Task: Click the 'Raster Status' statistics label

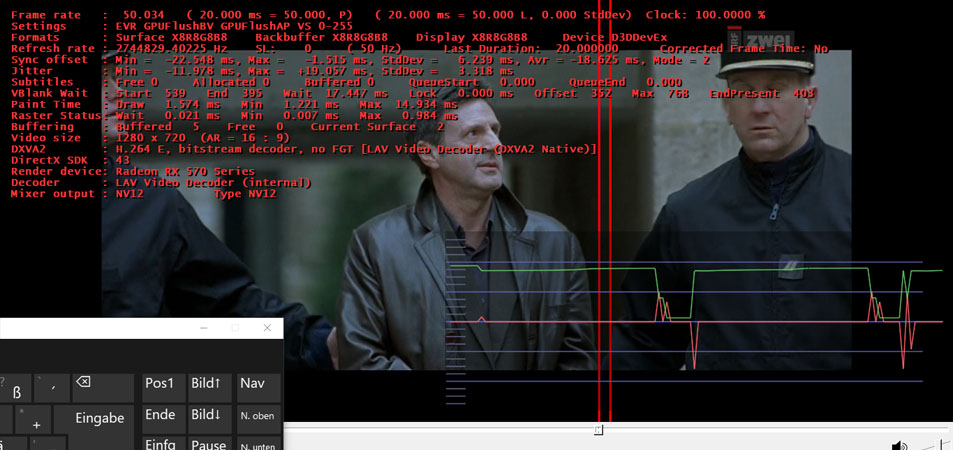Action: point(56,116)
